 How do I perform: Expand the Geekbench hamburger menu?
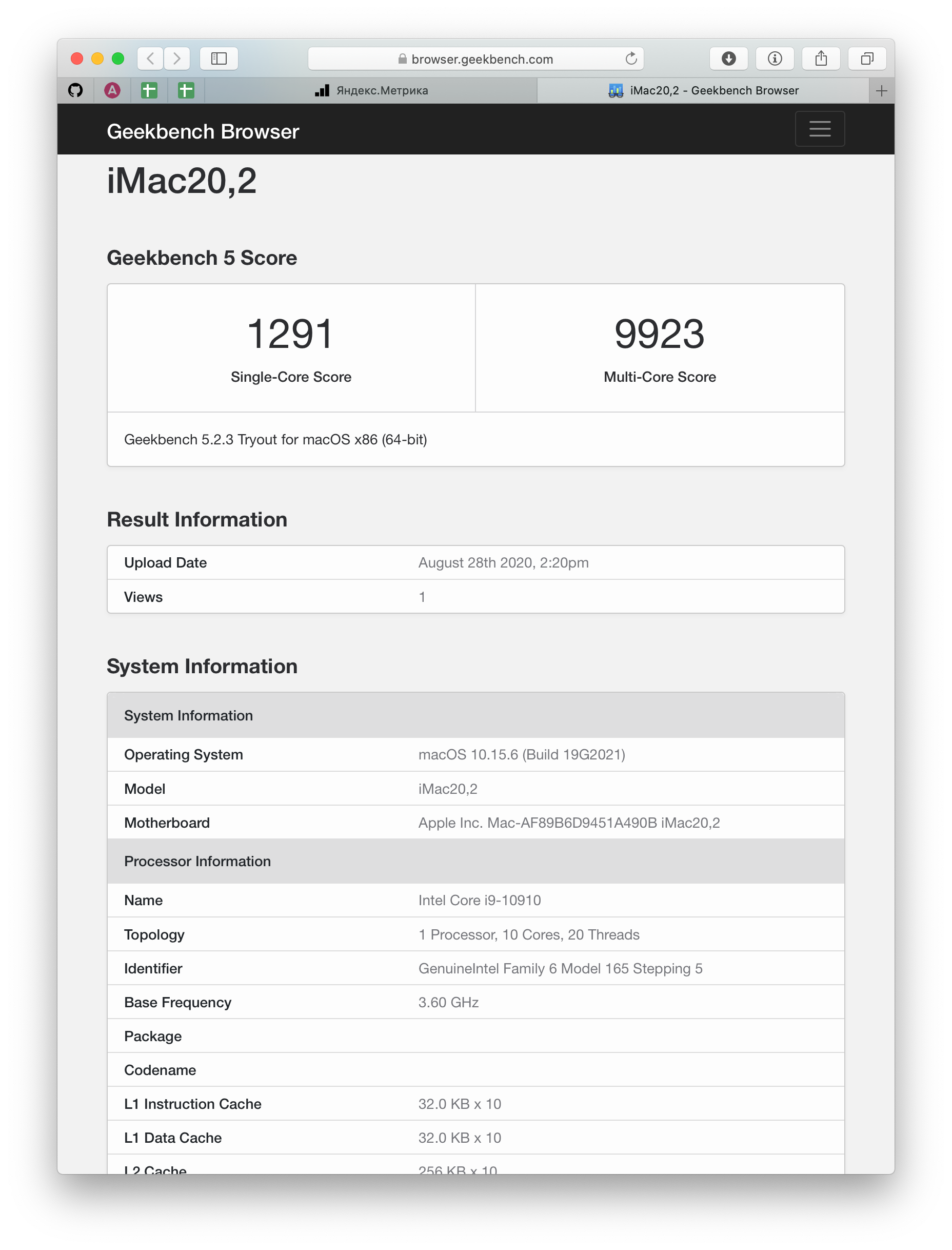(x=819, y=129)
